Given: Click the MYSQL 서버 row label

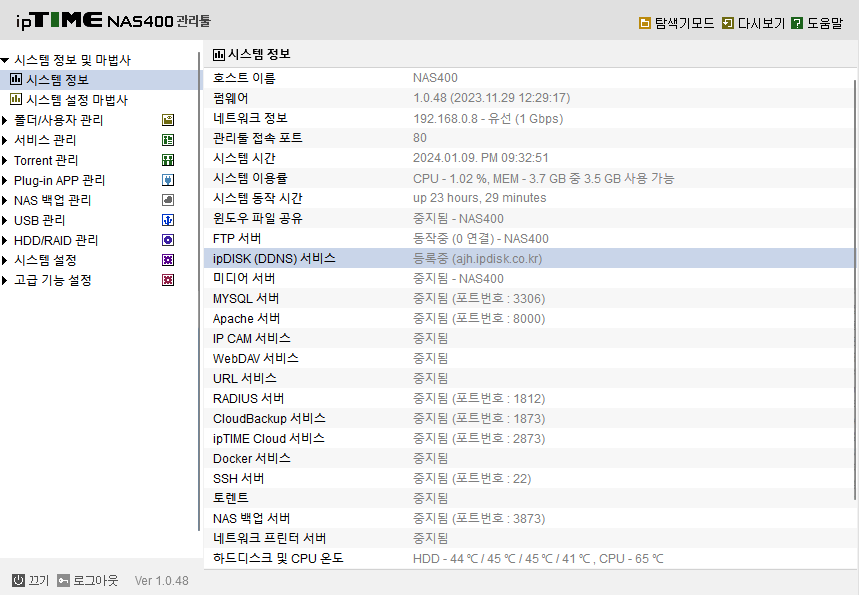Looking at the screenshot, I should pyautogui.click(x=246, y=298).
